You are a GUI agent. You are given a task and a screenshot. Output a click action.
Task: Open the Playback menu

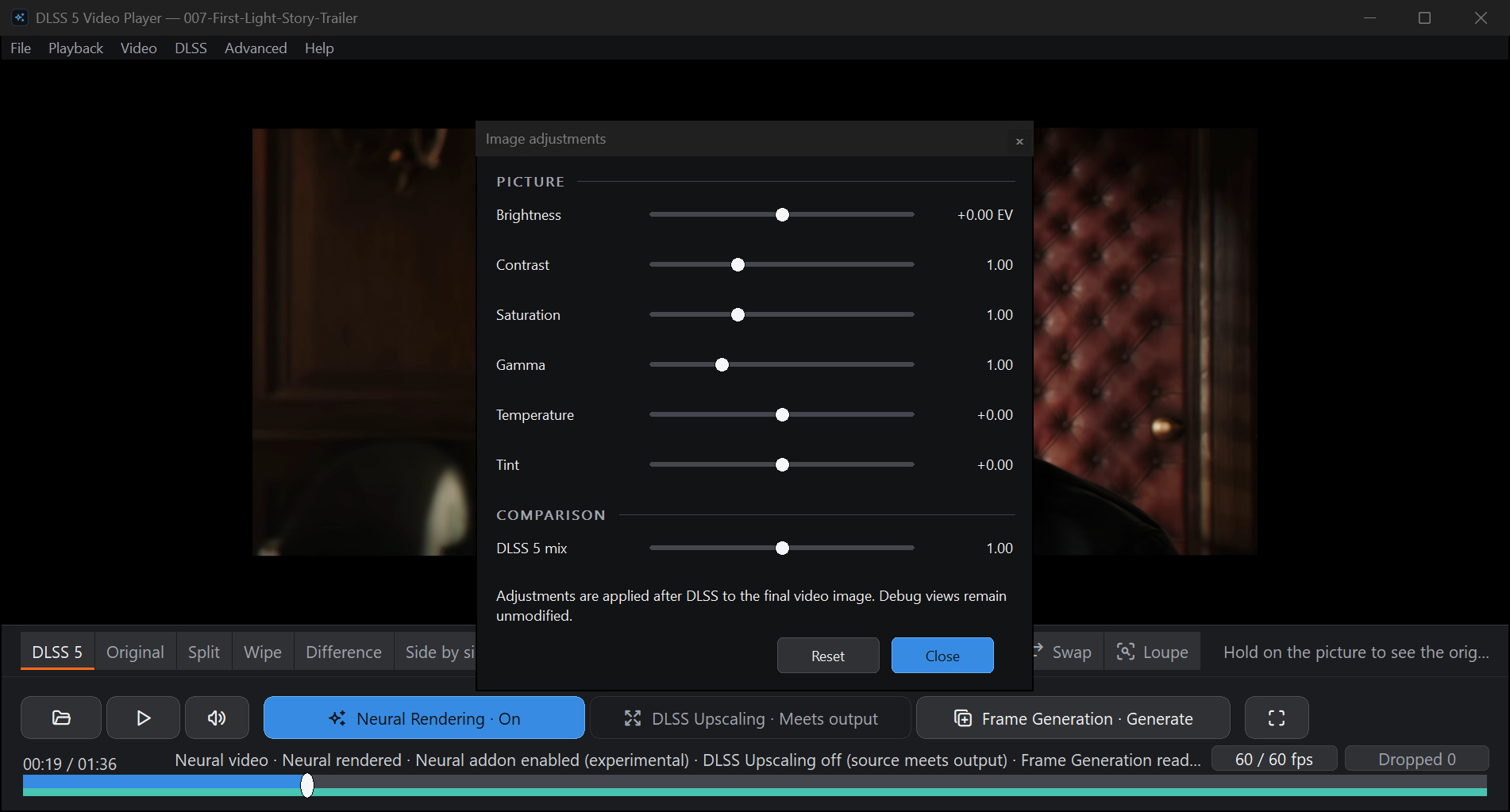pyautogui.click(x=75, y=48)
